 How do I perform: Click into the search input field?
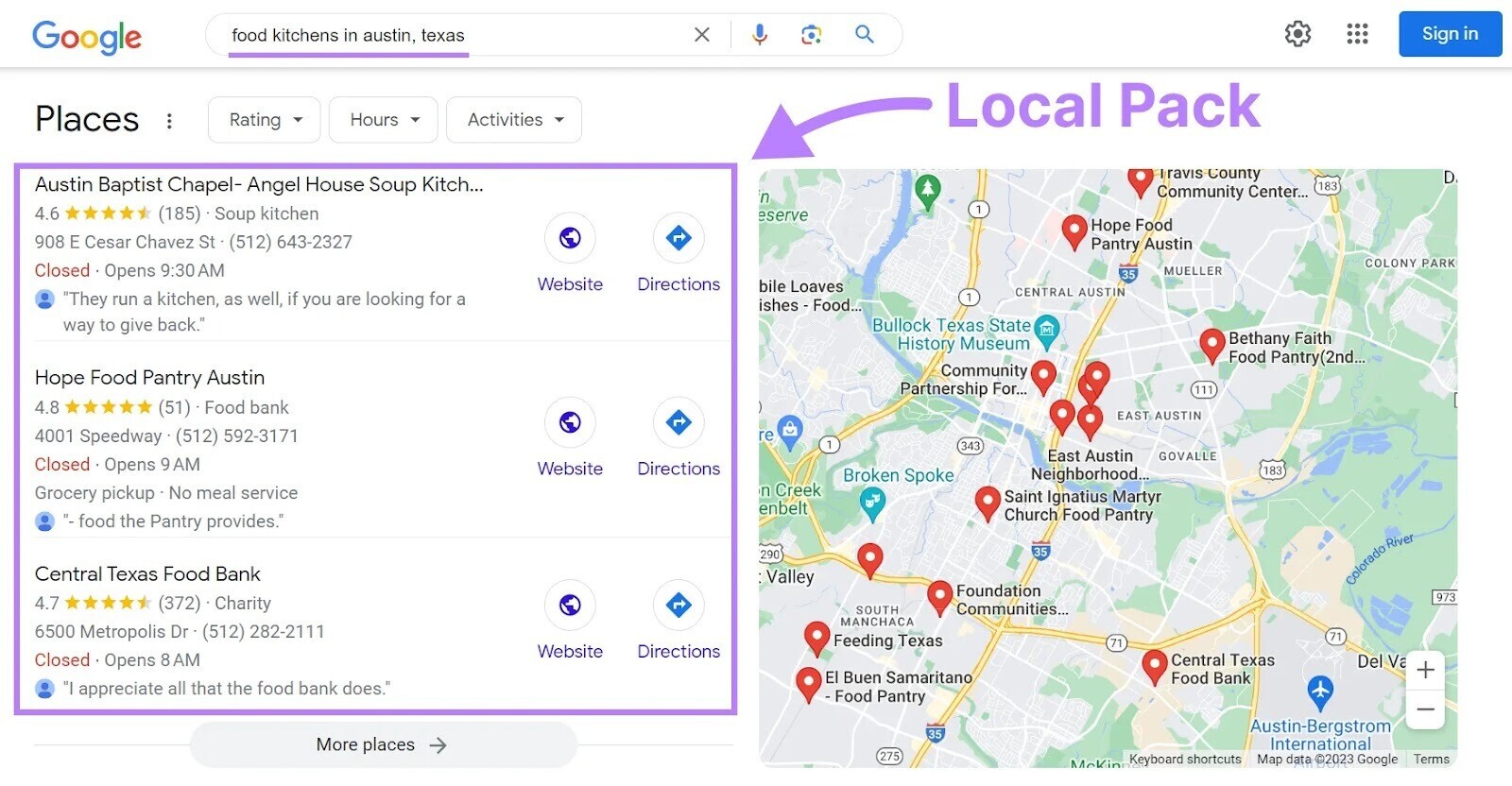pyautogui.click(x=454, y=35)
